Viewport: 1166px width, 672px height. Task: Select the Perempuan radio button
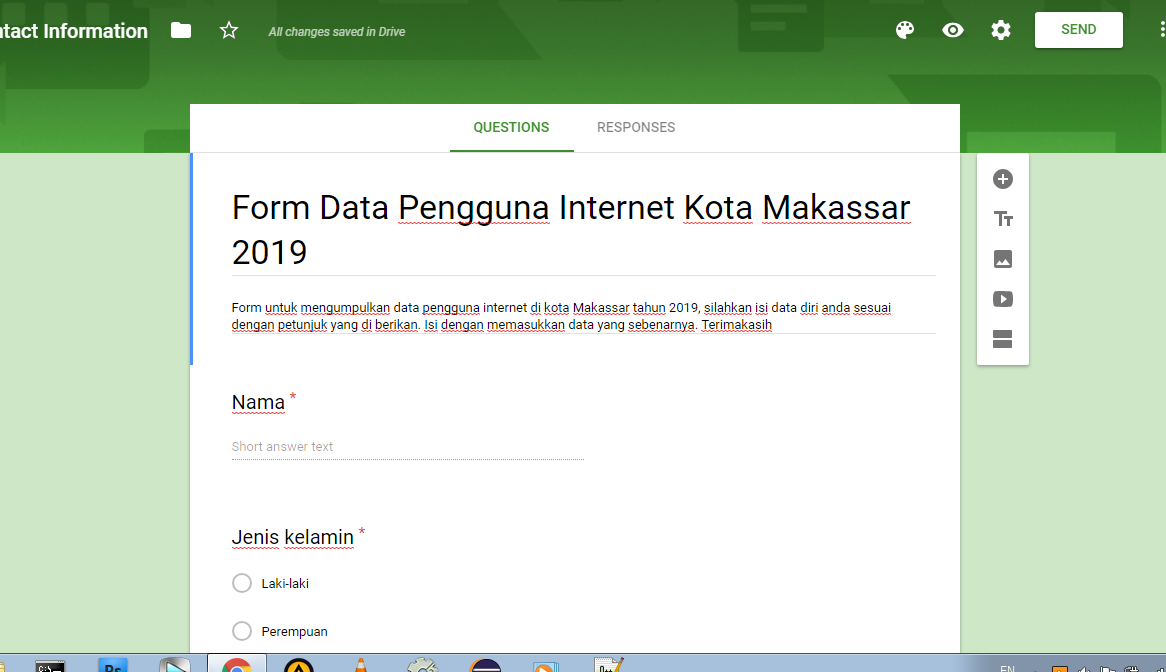[242, 631]
